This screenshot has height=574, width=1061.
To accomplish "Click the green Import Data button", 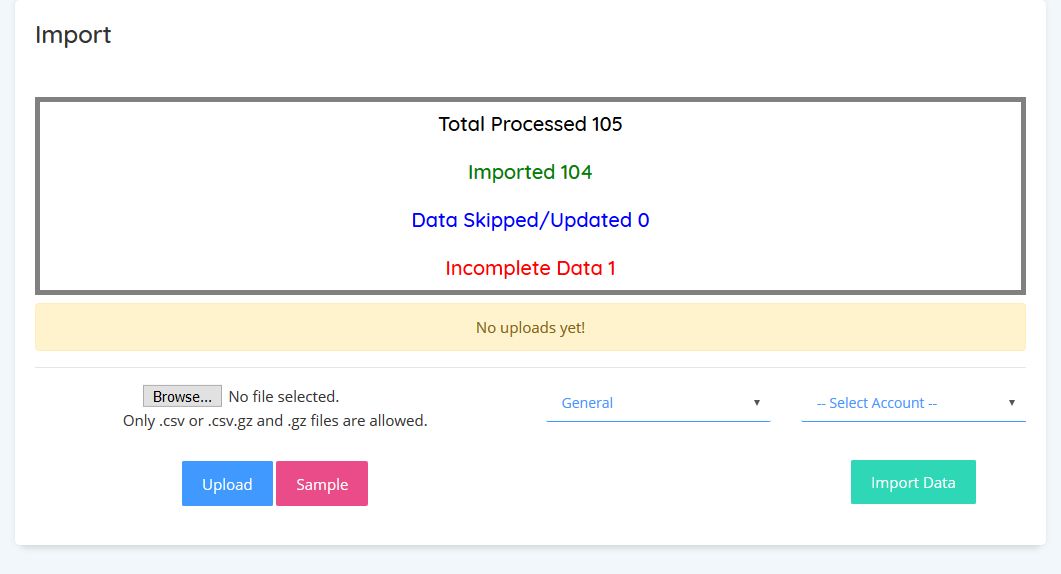I will click(913, 482).
